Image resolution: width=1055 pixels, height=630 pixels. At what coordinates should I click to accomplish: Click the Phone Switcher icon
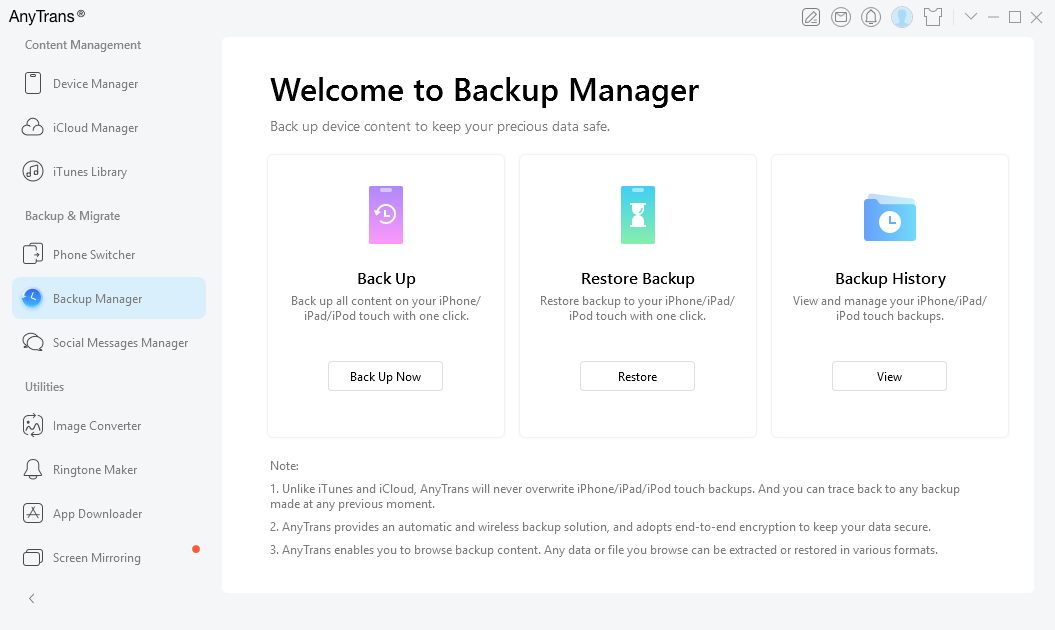click(x=33, y=254)
